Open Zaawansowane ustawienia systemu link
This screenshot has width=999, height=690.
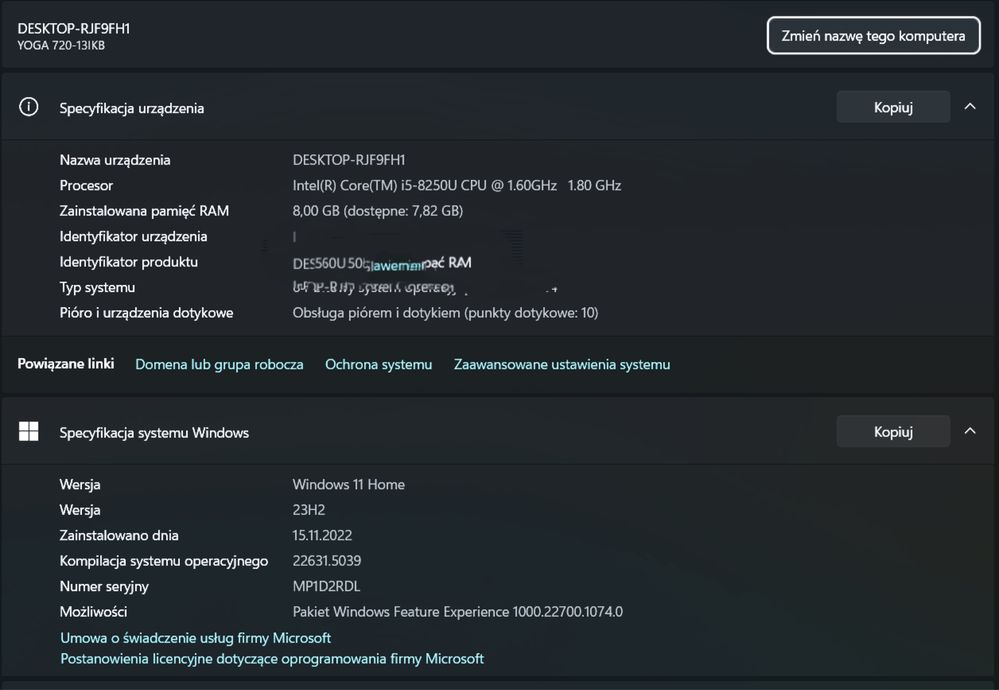(x=562, y=364)
